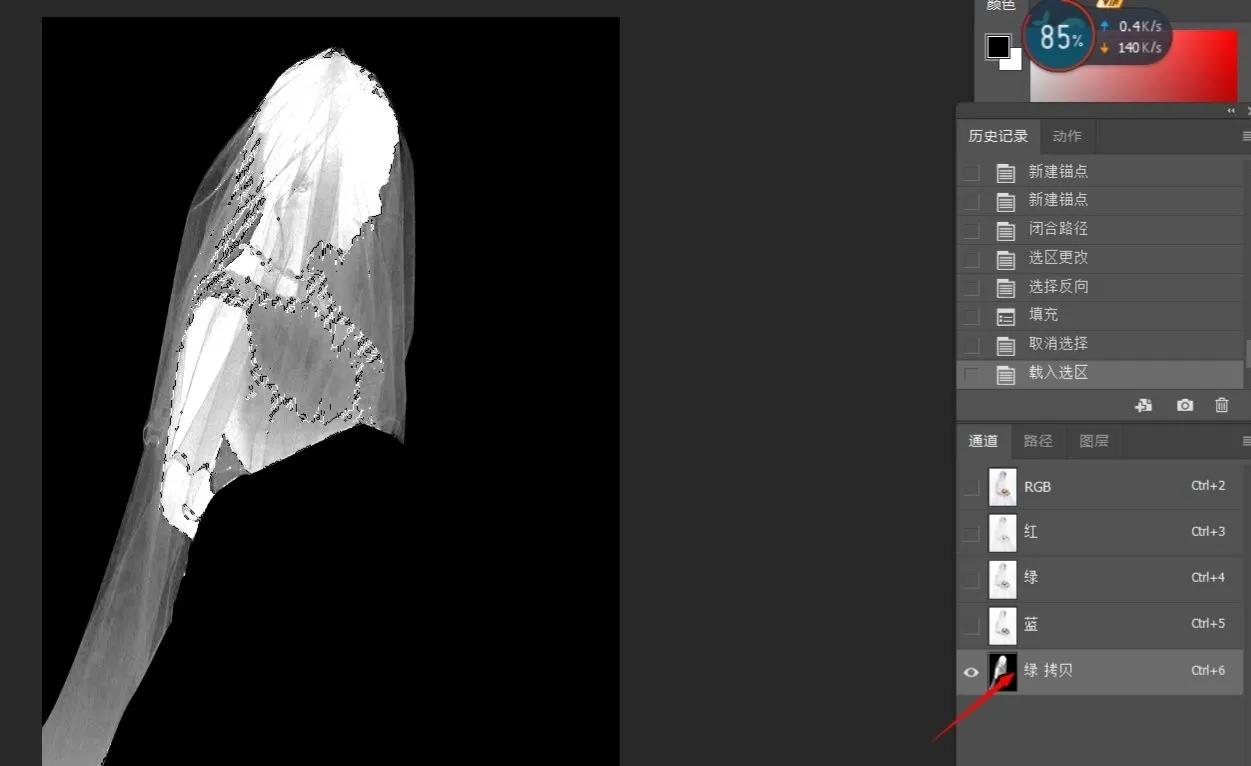The height and width of the screenshot is (766, 1251).
Task: Click the camera icon to create snapshot
Action: point(1185,405)
